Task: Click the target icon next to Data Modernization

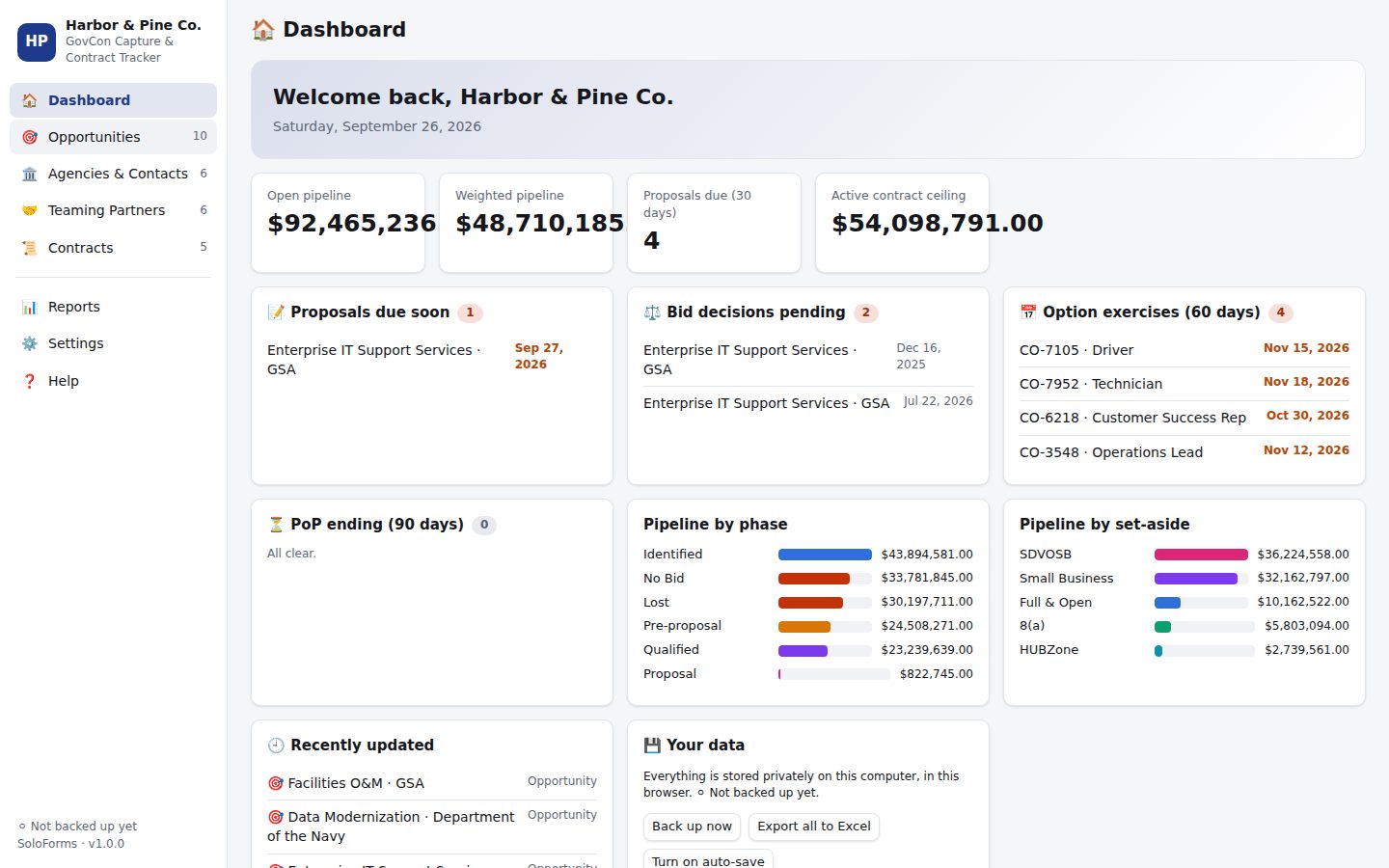Action: tap(275, 817)
